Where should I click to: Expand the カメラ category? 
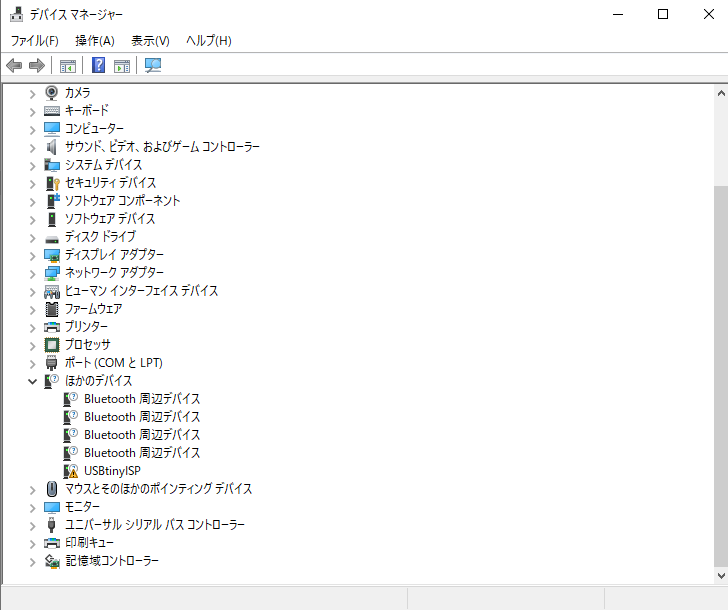click(x=32, y=94)
